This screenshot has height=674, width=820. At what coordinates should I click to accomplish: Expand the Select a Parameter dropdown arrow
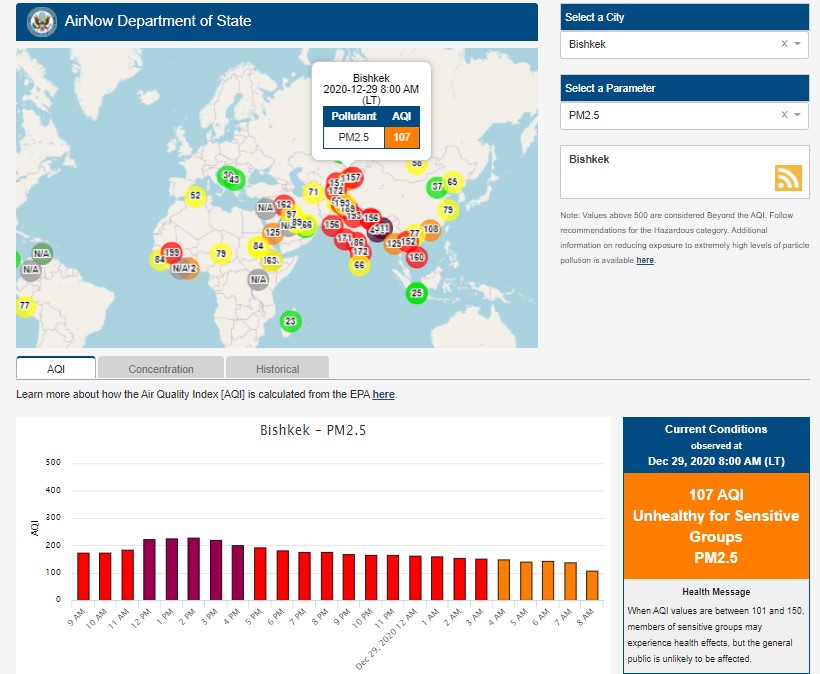(798, 116)
